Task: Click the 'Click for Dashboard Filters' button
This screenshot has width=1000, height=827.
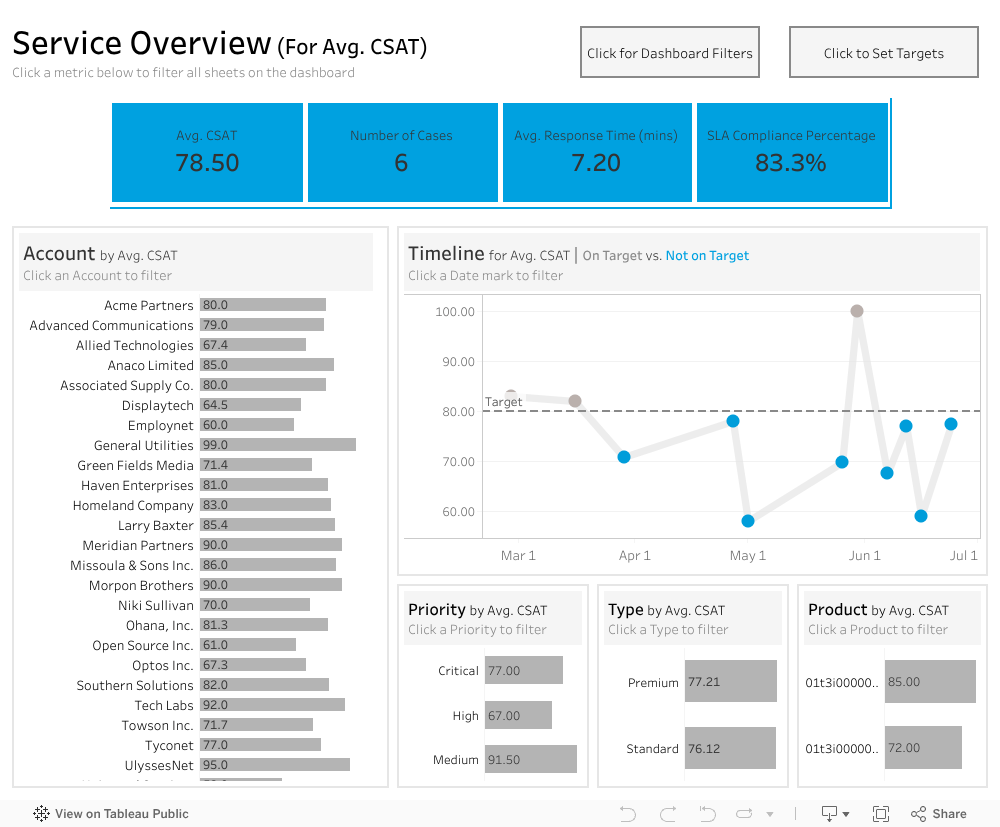Action: point(669,52)
